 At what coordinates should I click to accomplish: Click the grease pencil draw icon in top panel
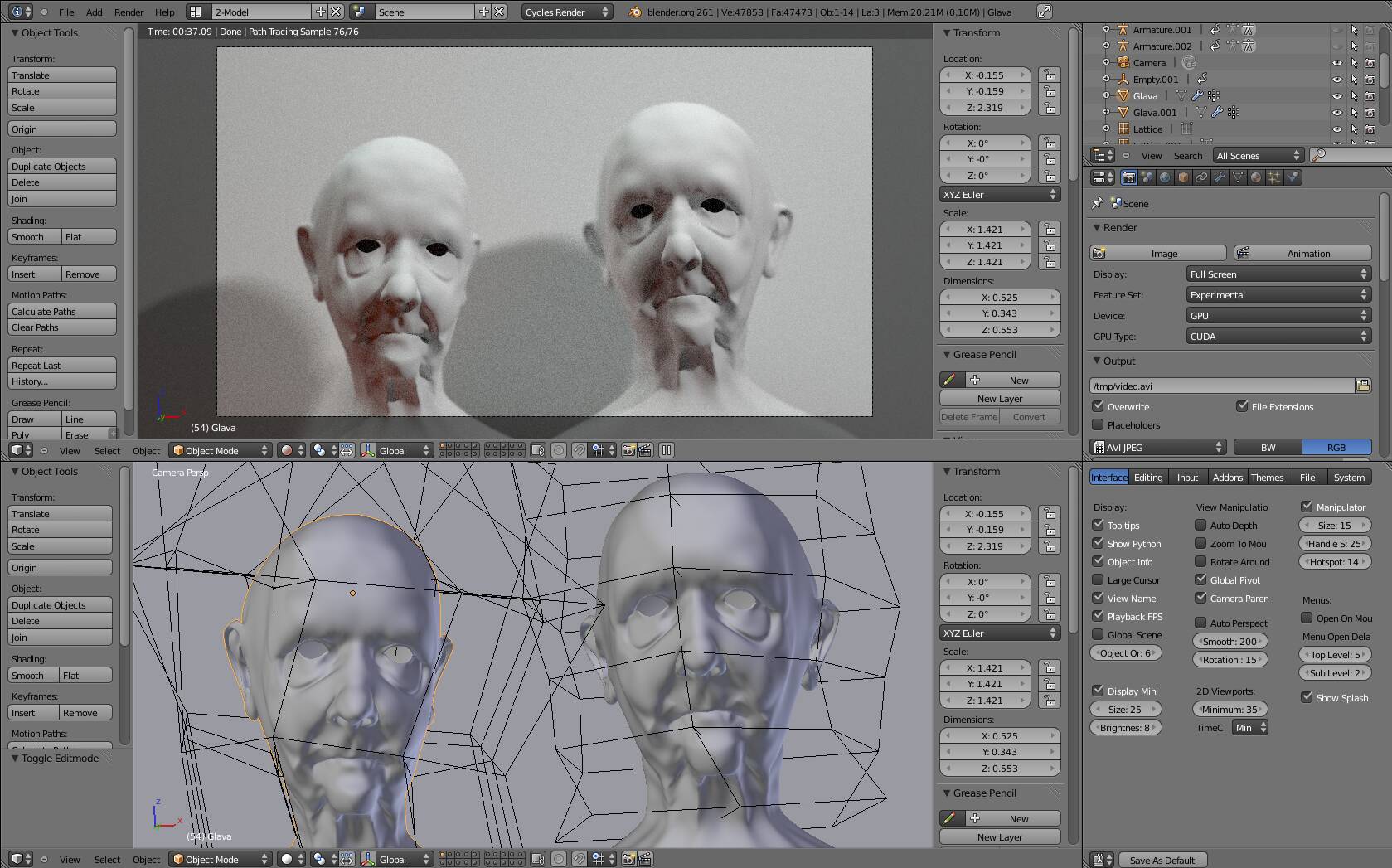pos(950,380)
